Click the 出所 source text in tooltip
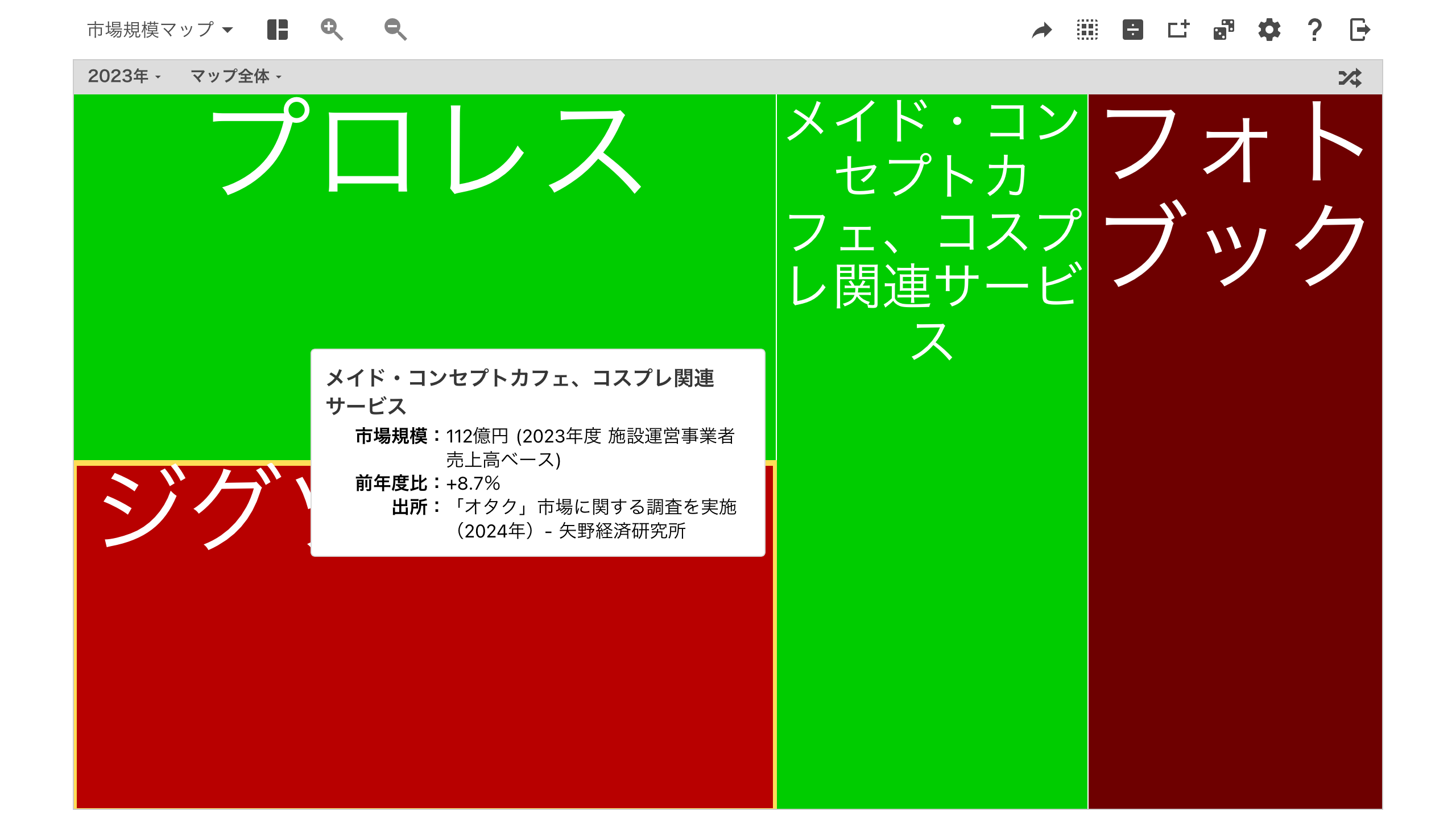The height and width of the screenshot is (819, 1456). (591, 519)
